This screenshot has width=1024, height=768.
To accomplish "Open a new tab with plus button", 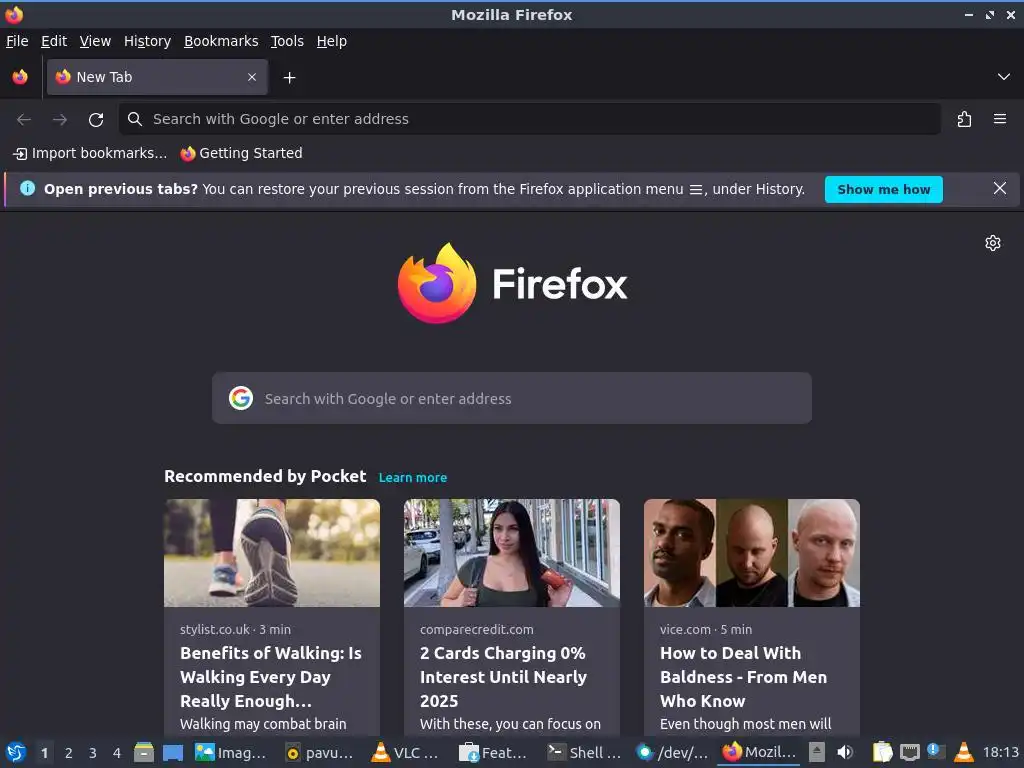I will click(x=289, y=78).
